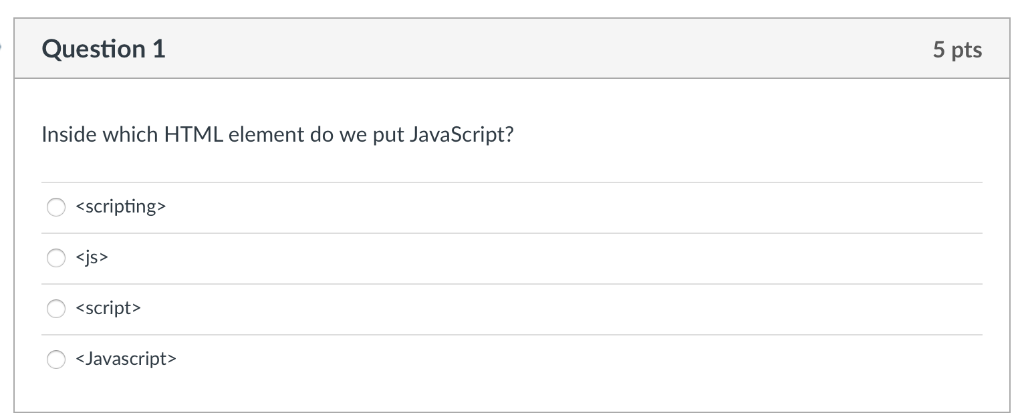Click the word "element" in the question prompt
Viewport: 1024px width, 417px height.
(266, 134)
